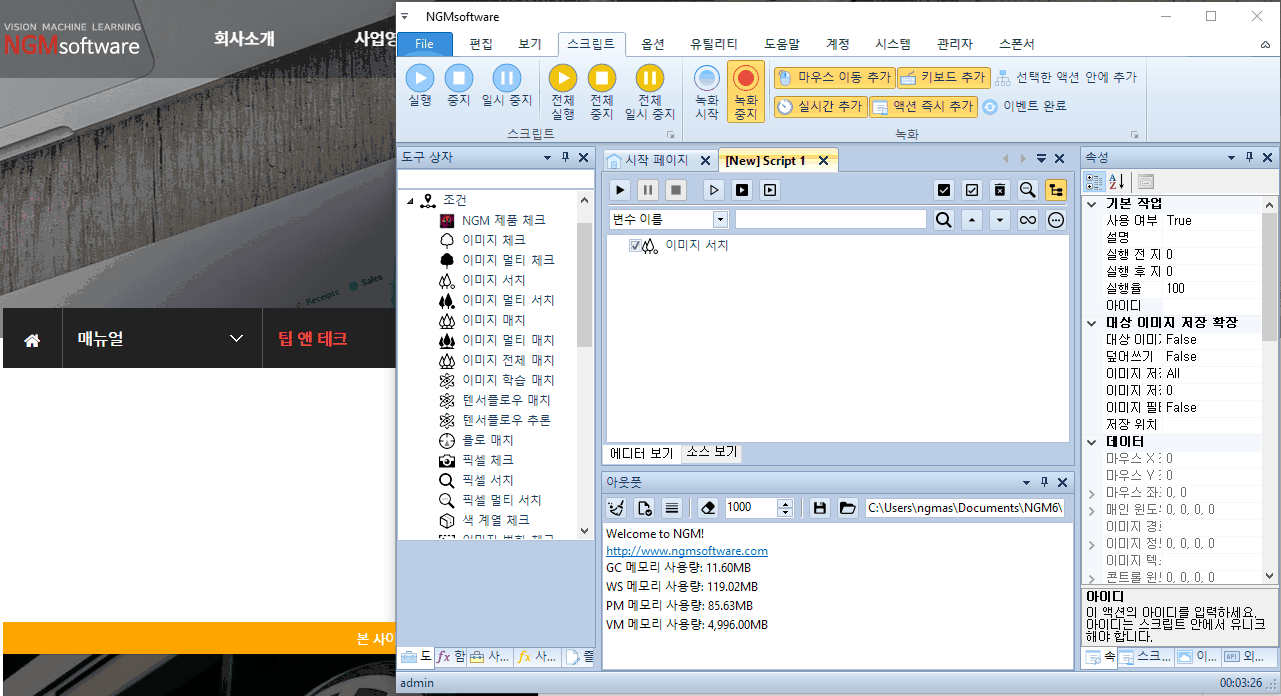Click the 중지 (stop) script ribbon icon
This screenshot has height=696, width=1281.
pyautogui.click(x=459, y=77)
